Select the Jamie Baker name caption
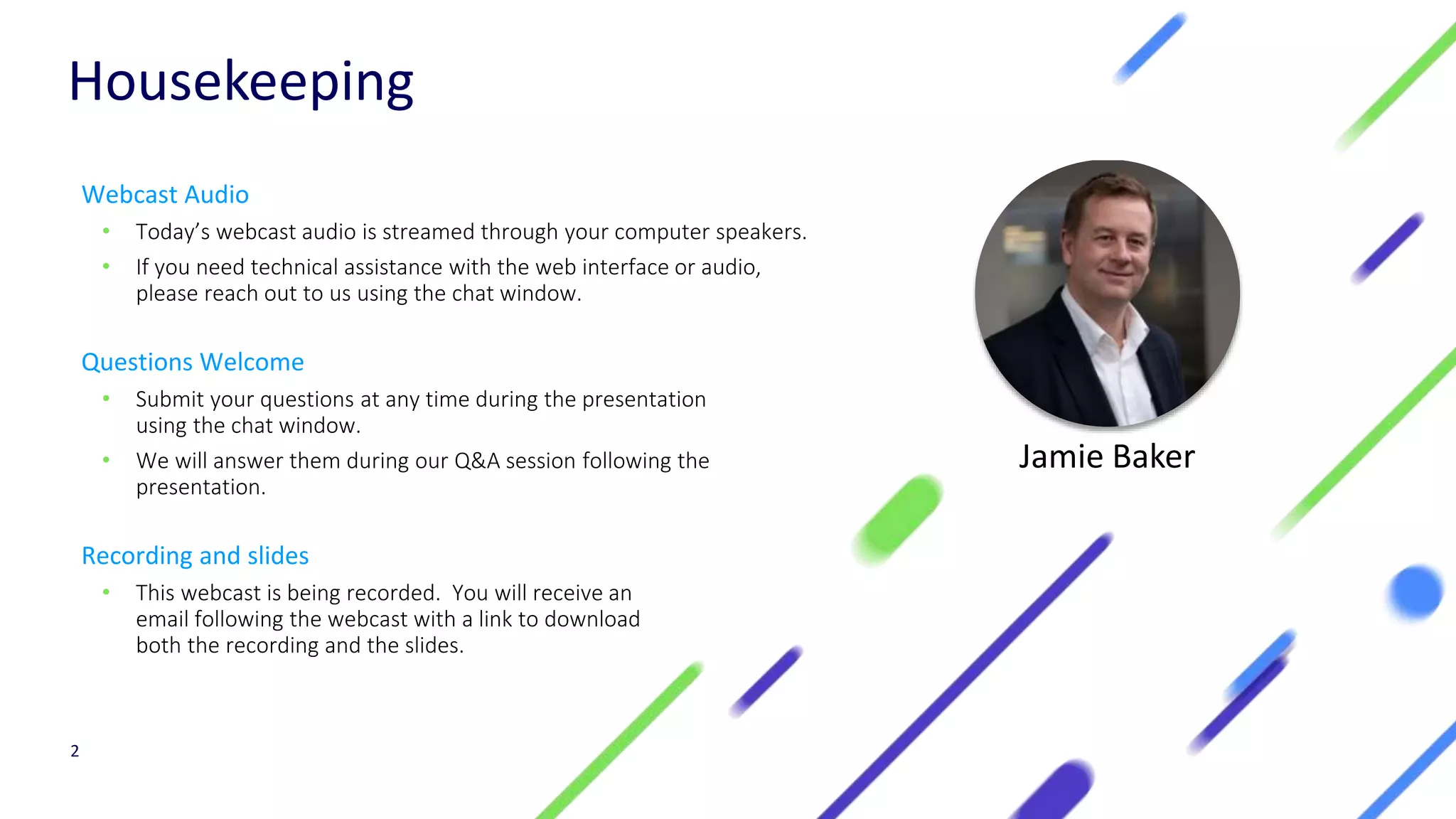Image resolution: width=1456 pixels, height=819 pixels. click(x=1106, y=456)
